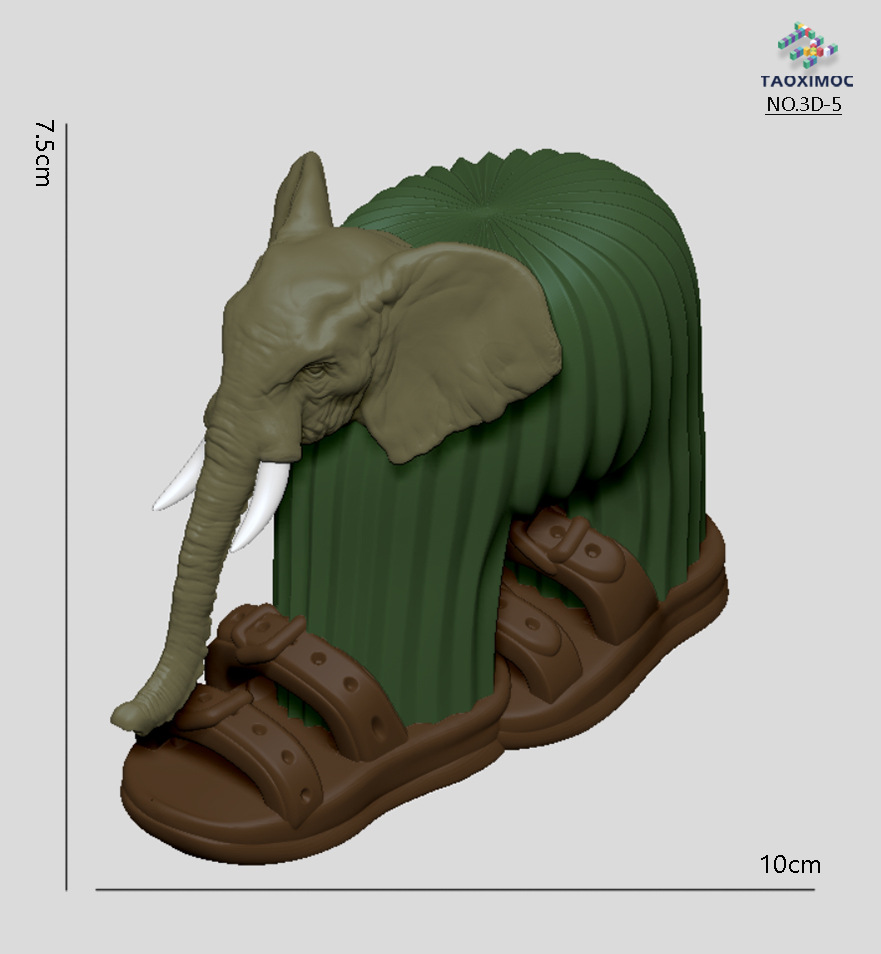Expand the 10cm horizontal dimension marker
The image size is (881, 954).
click(450, 890)
